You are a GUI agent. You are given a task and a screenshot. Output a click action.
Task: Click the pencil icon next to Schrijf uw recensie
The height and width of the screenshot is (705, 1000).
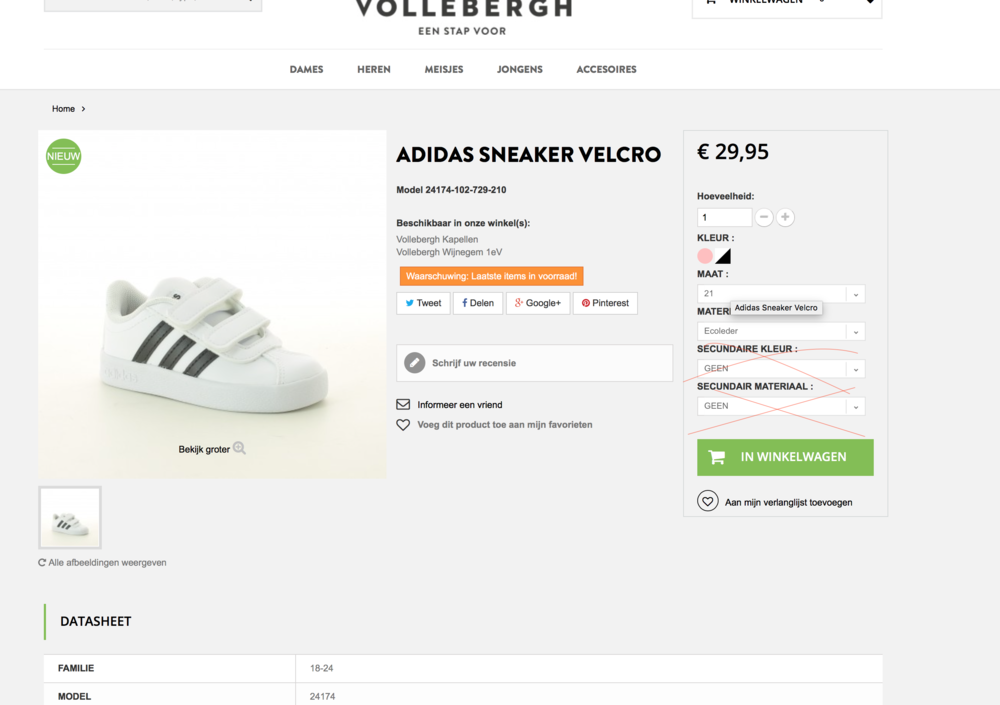(414, 363)
